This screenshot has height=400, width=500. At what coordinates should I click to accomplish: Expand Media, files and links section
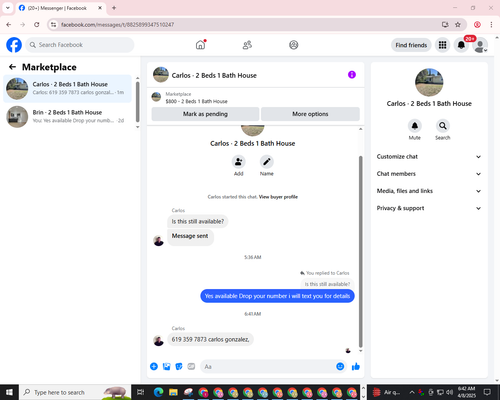[x=429, y=191]
